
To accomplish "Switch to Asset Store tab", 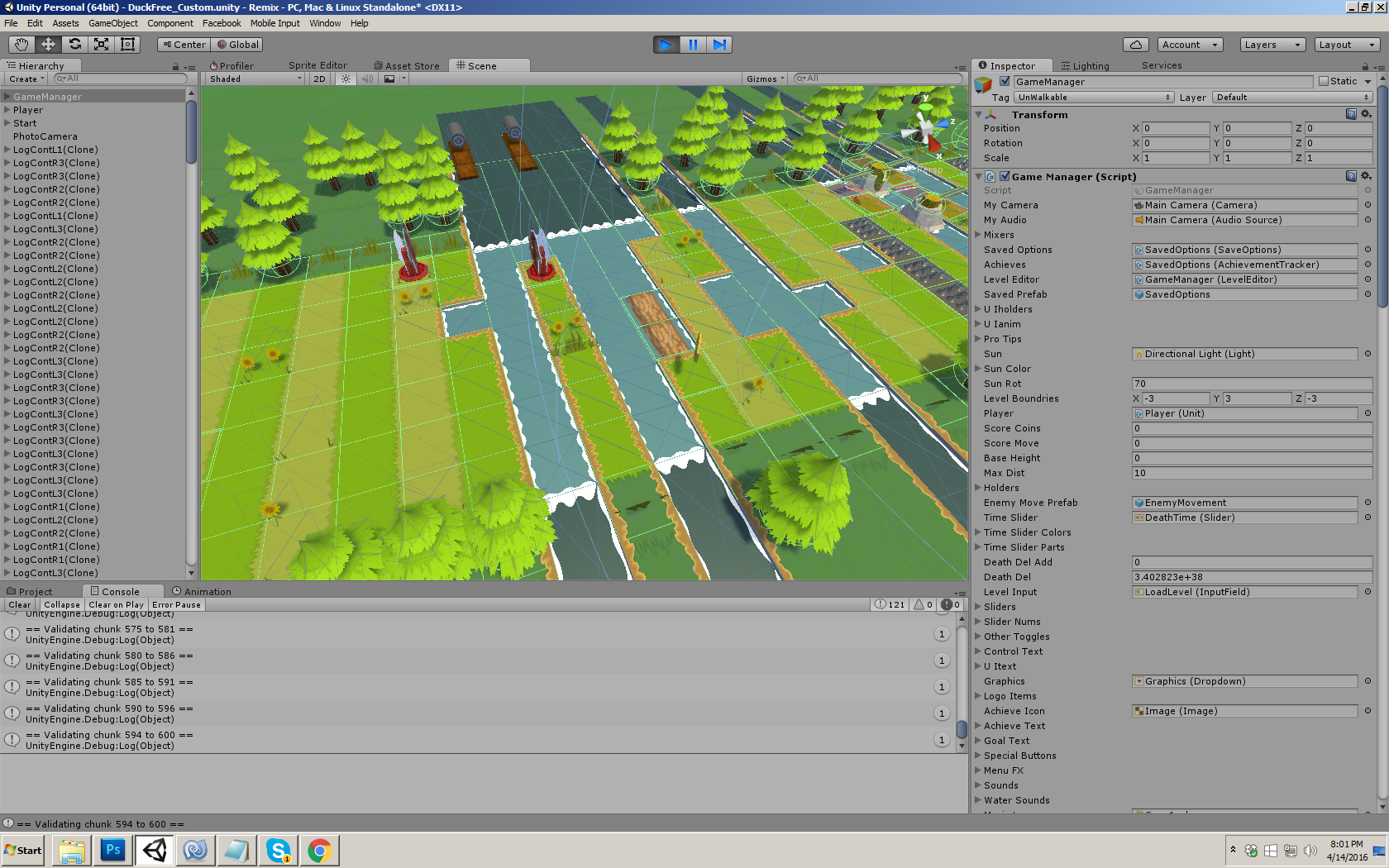I will click(407, 65).
